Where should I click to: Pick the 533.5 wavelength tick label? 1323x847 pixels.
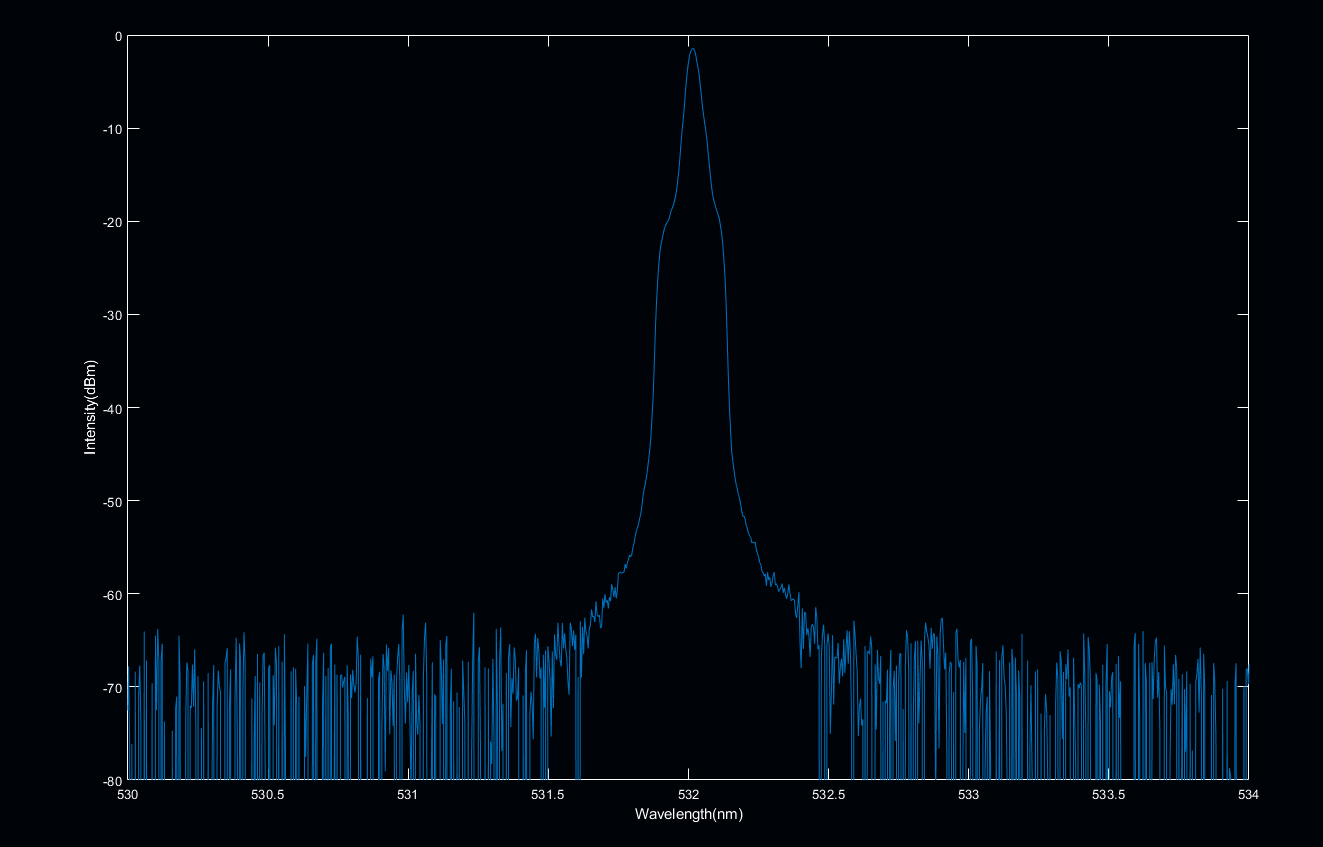point(1108,795)
